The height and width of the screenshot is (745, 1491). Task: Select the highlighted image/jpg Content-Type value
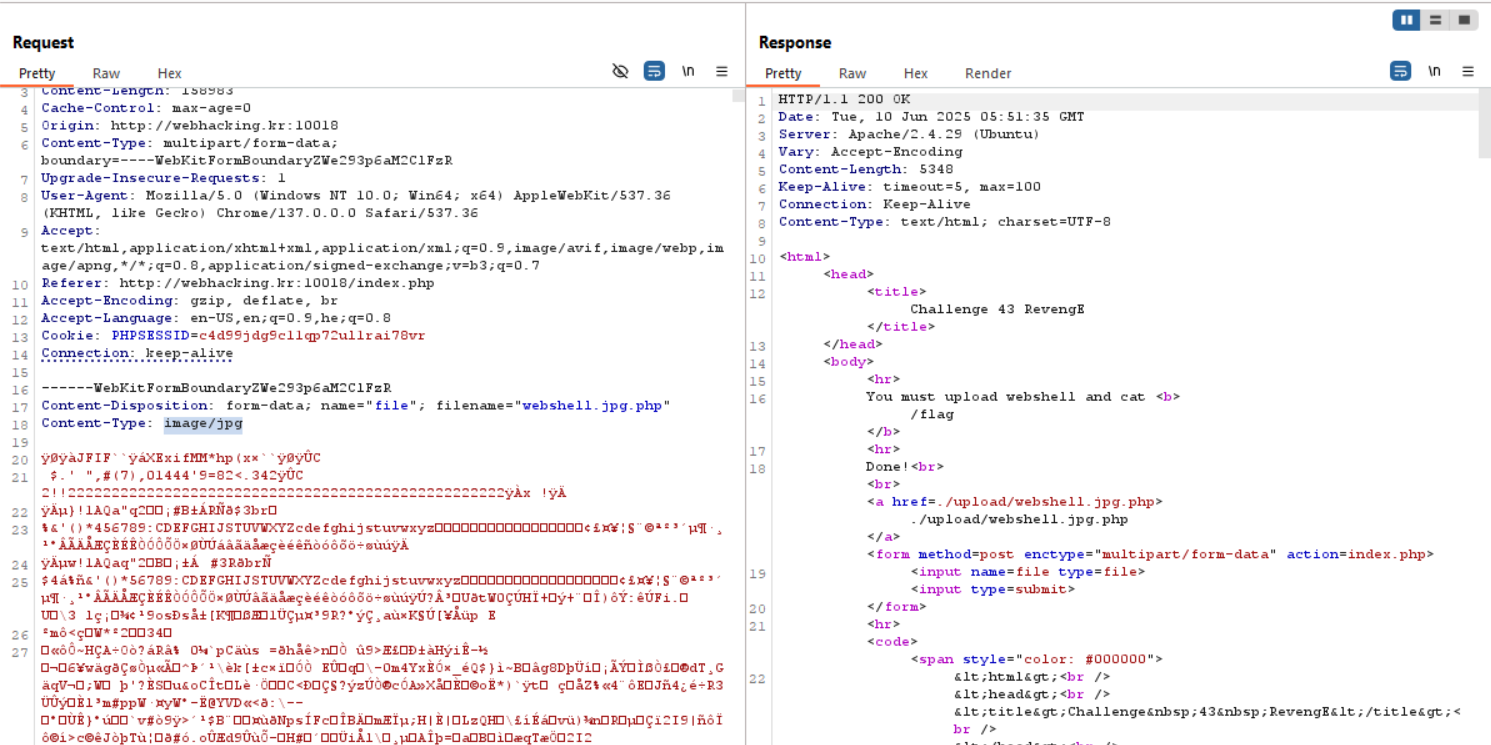pos(203,424)
